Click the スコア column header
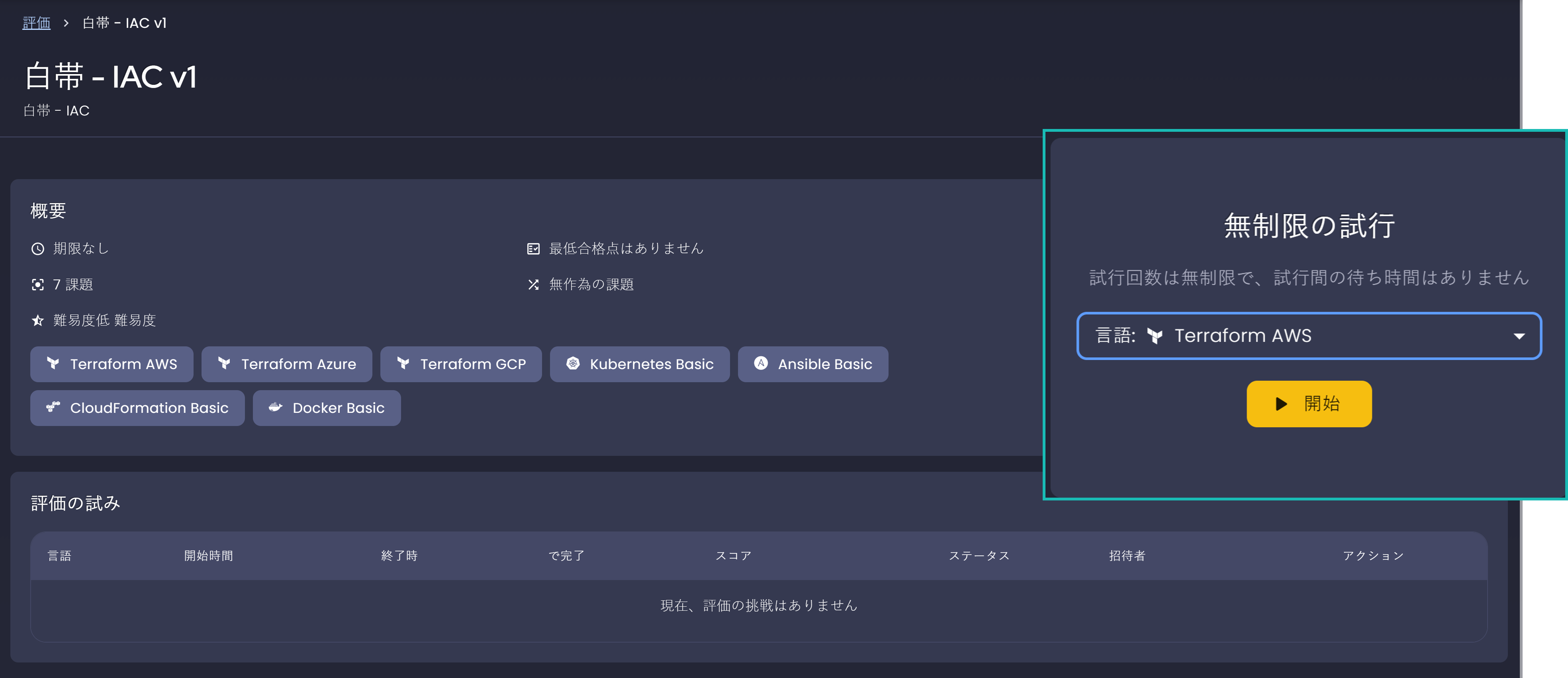Viewport: 1568px width, 678px height. (x=733, y=555)
